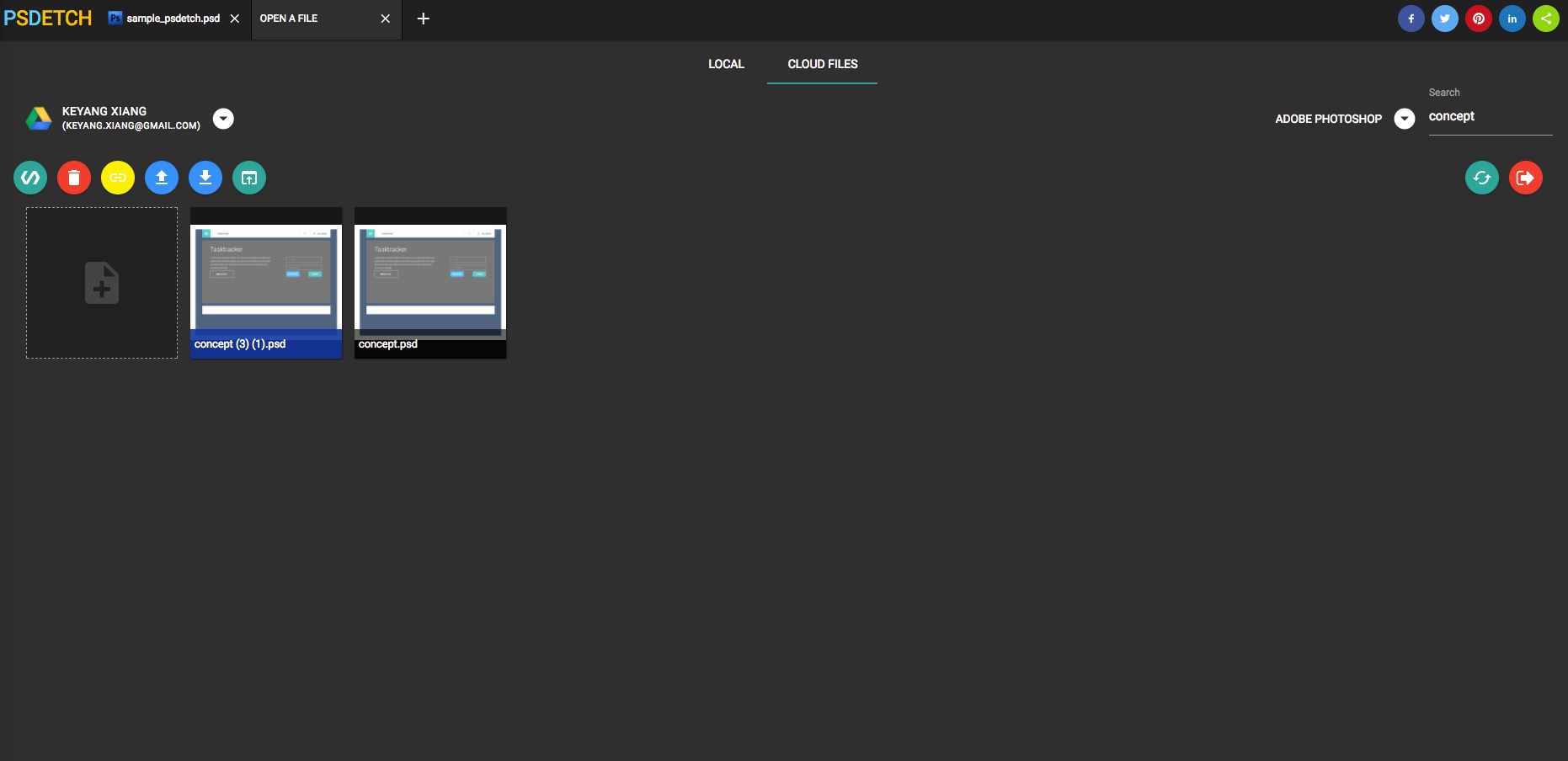Image resolution: width=1568 pixels, height=761 pixels.
Task: Click the blue upload arrow button
Action: pyautogui.click(x=162, y=178)
